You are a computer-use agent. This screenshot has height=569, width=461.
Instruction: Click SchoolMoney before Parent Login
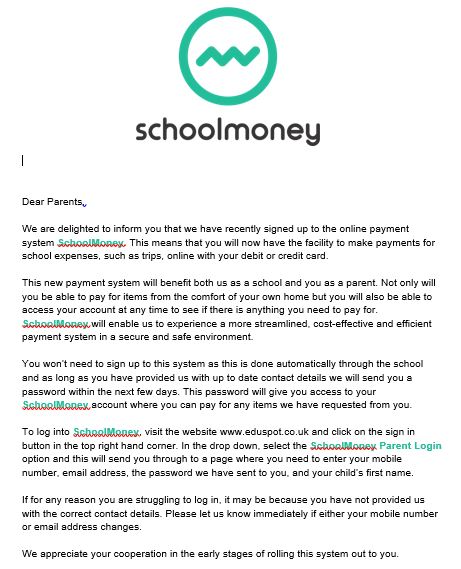(x=343, y=446)
